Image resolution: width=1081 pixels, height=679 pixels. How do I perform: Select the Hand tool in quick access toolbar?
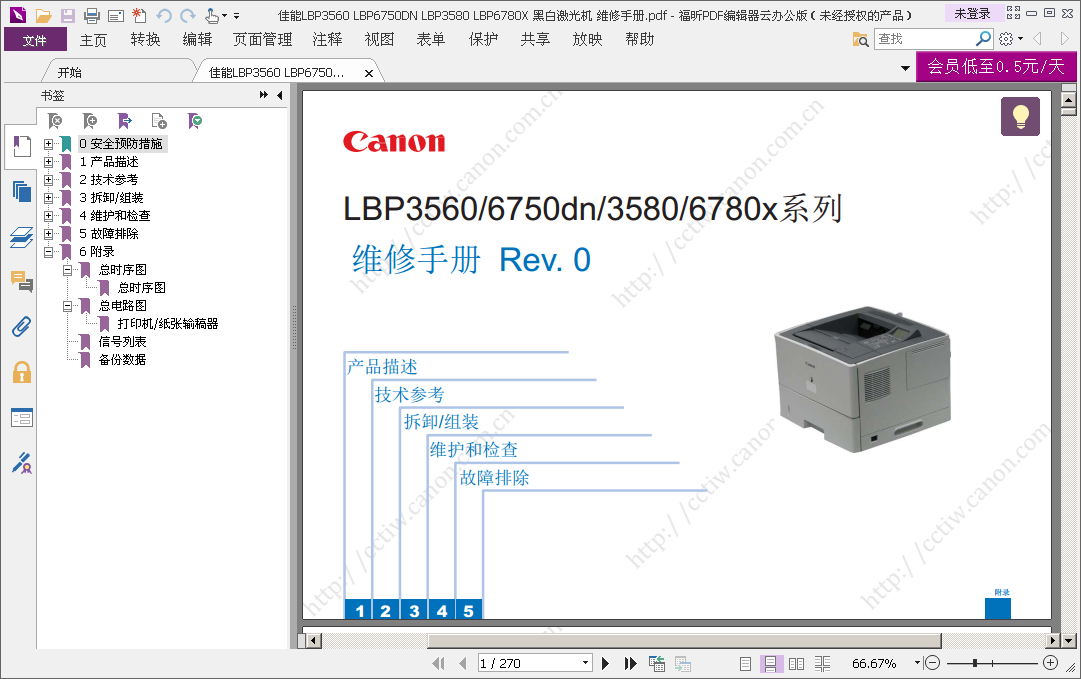[212, 15]
